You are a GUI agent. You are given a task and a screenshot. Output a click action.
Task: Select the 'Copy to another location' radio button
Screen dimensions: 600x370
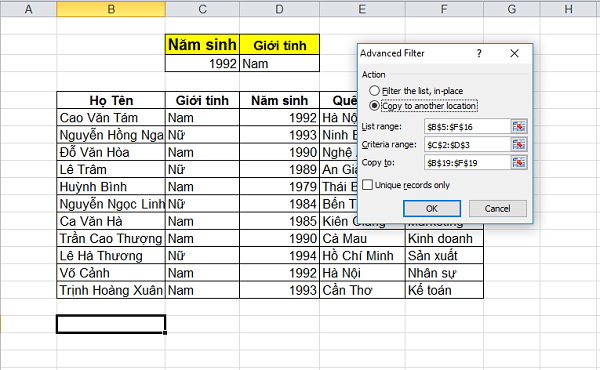374,106
